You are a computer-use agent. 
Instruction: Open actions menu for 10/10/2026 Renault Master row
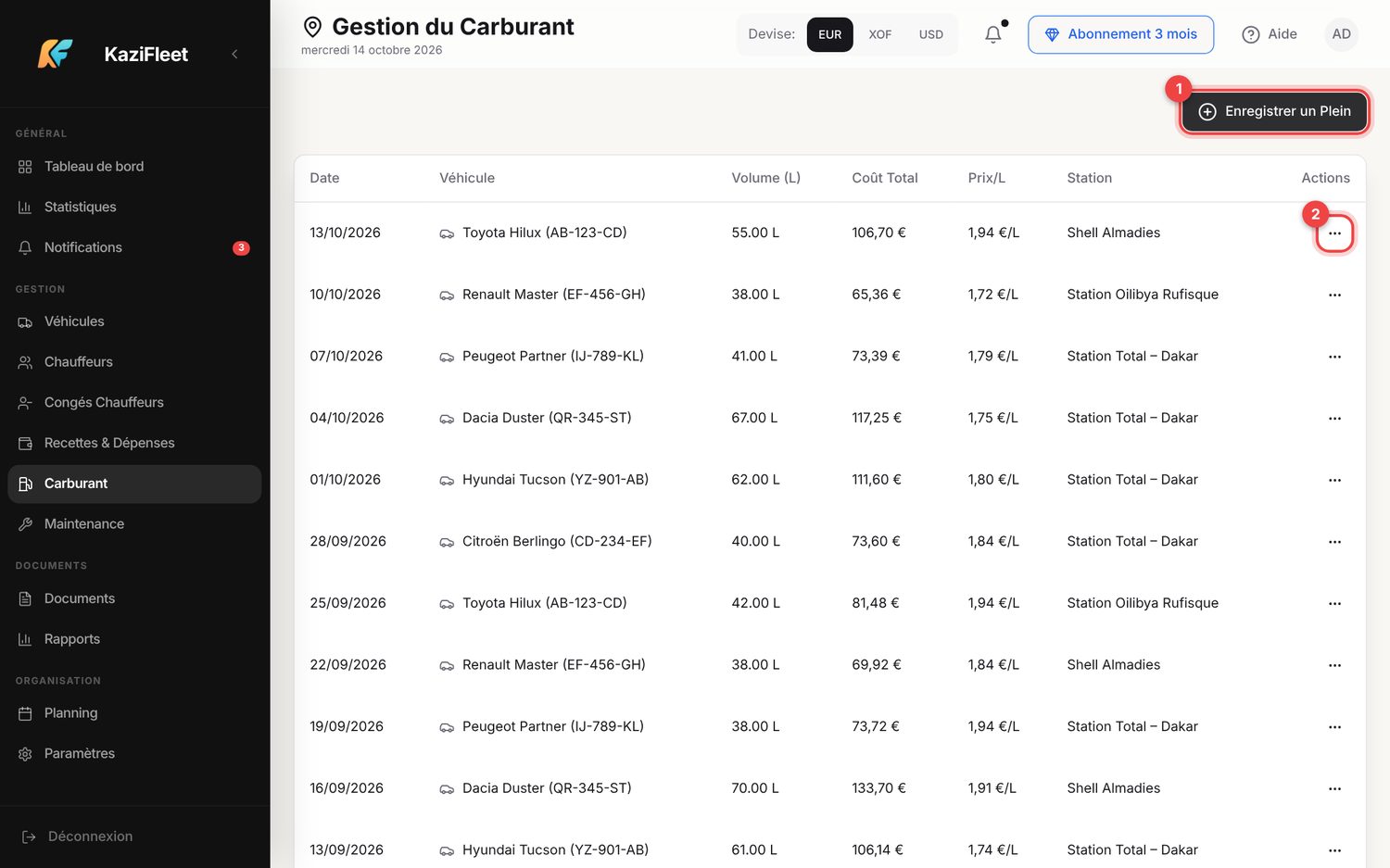click(x=1334, y=295)
